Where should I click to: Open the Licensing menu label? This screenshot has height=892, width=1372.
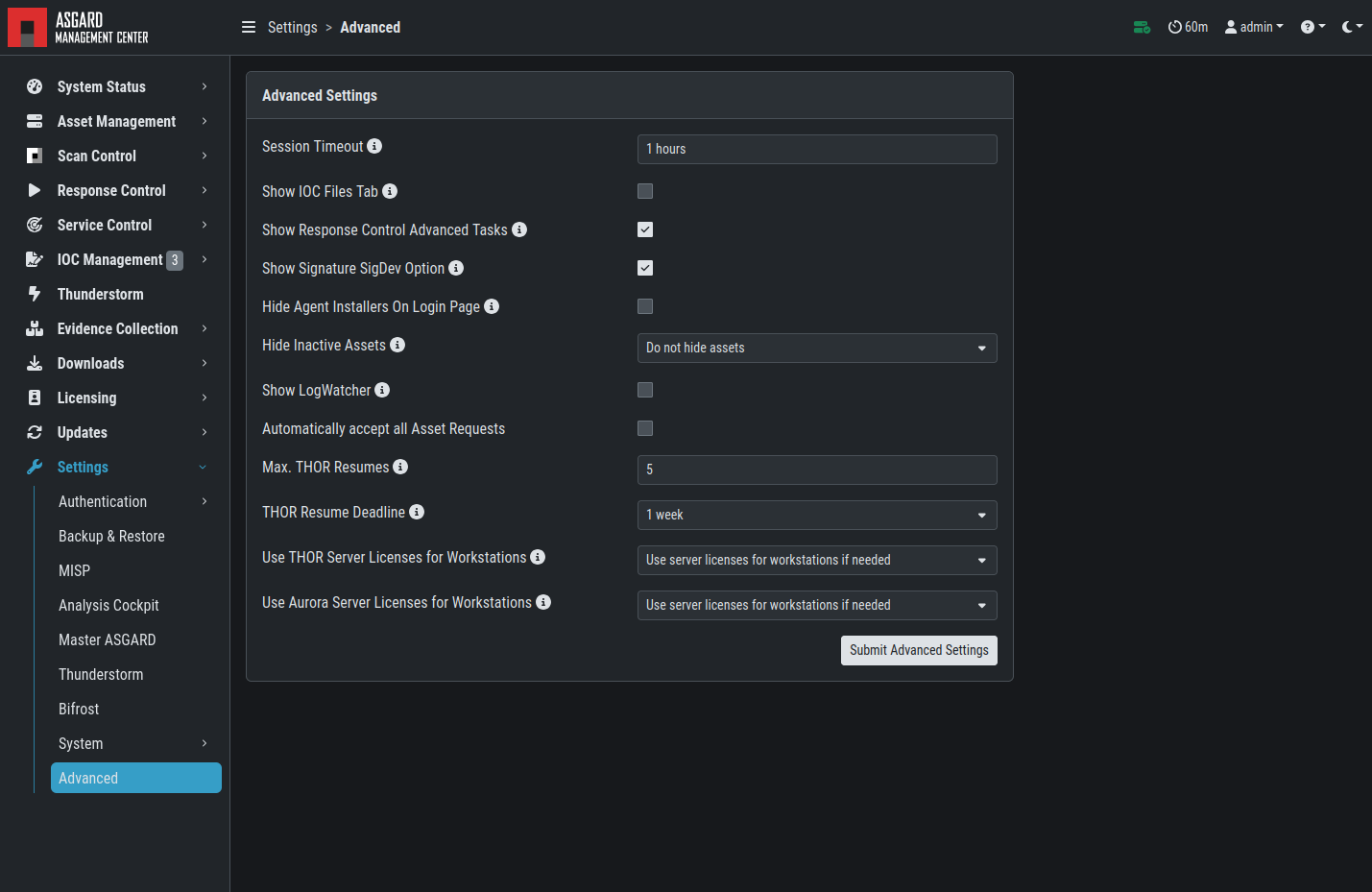tap(86, 398)
